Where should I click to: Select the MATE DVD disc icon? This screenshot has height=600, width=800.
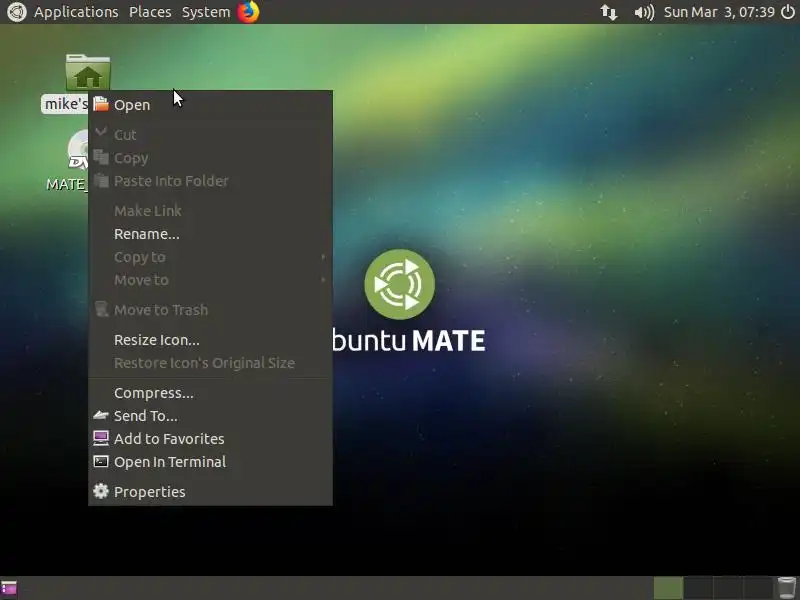coord(78,149)
